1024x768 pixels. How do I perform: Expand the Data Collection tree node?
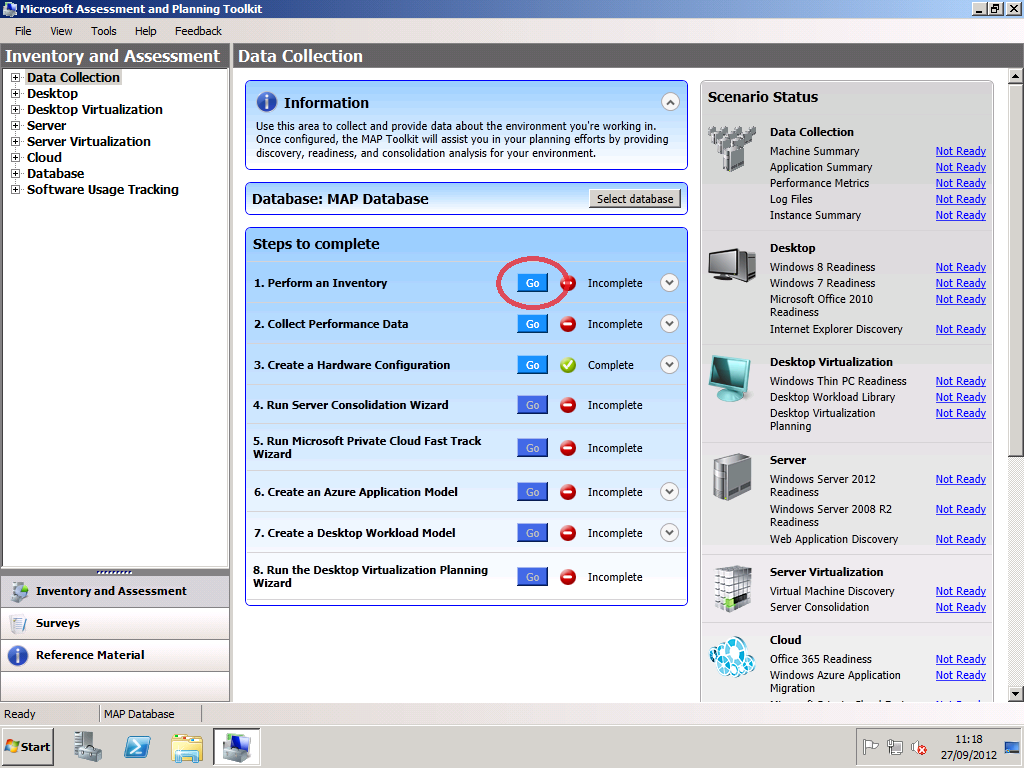point(16,78)
